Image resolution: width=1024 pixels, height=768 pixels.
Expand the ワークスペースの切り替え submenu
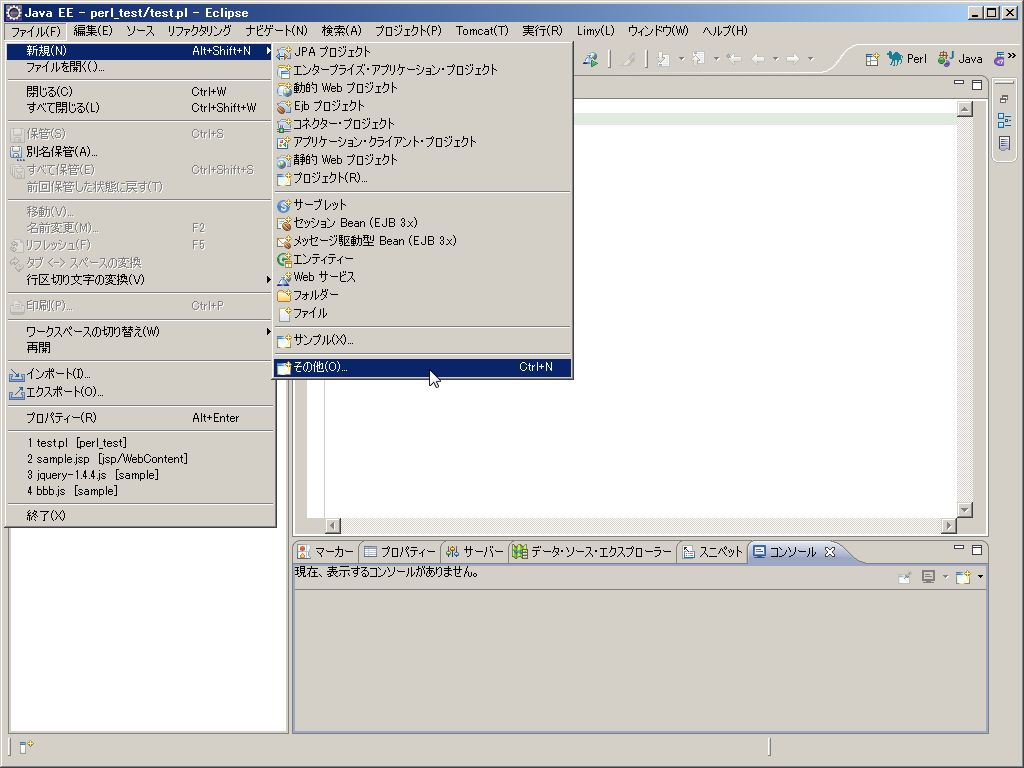(x=140, y=332)
